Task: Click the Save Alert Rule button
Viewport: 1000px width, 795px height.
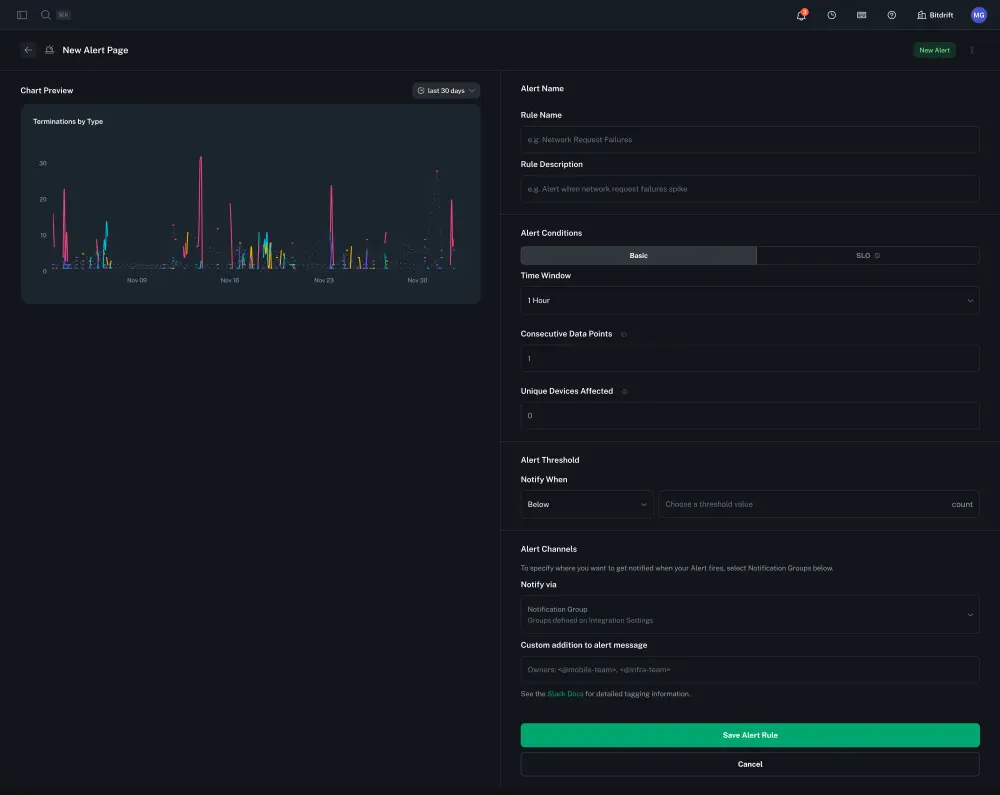Action: pos(749,735)
